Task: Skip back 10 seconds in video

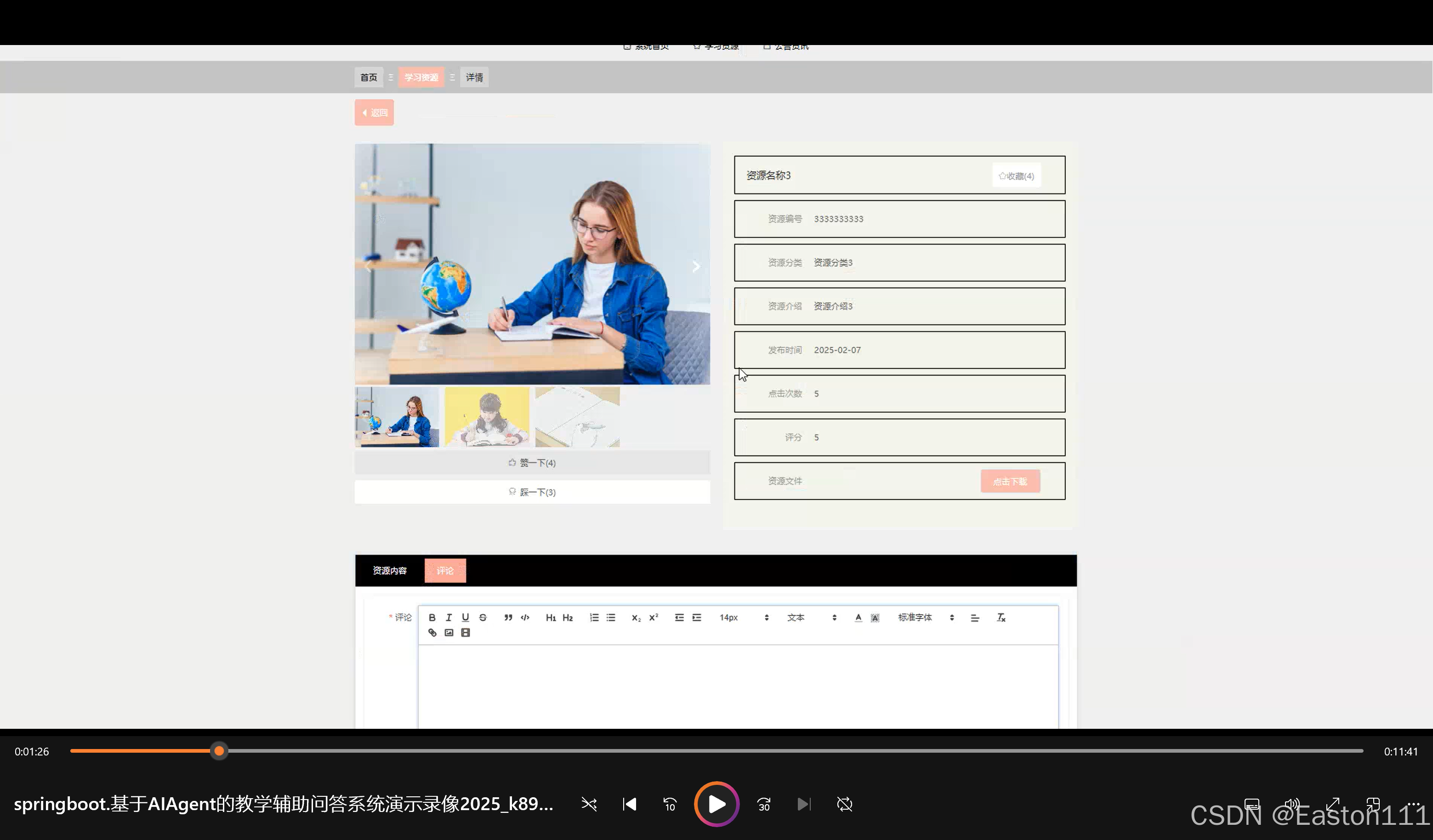Action: coord(670,804)
